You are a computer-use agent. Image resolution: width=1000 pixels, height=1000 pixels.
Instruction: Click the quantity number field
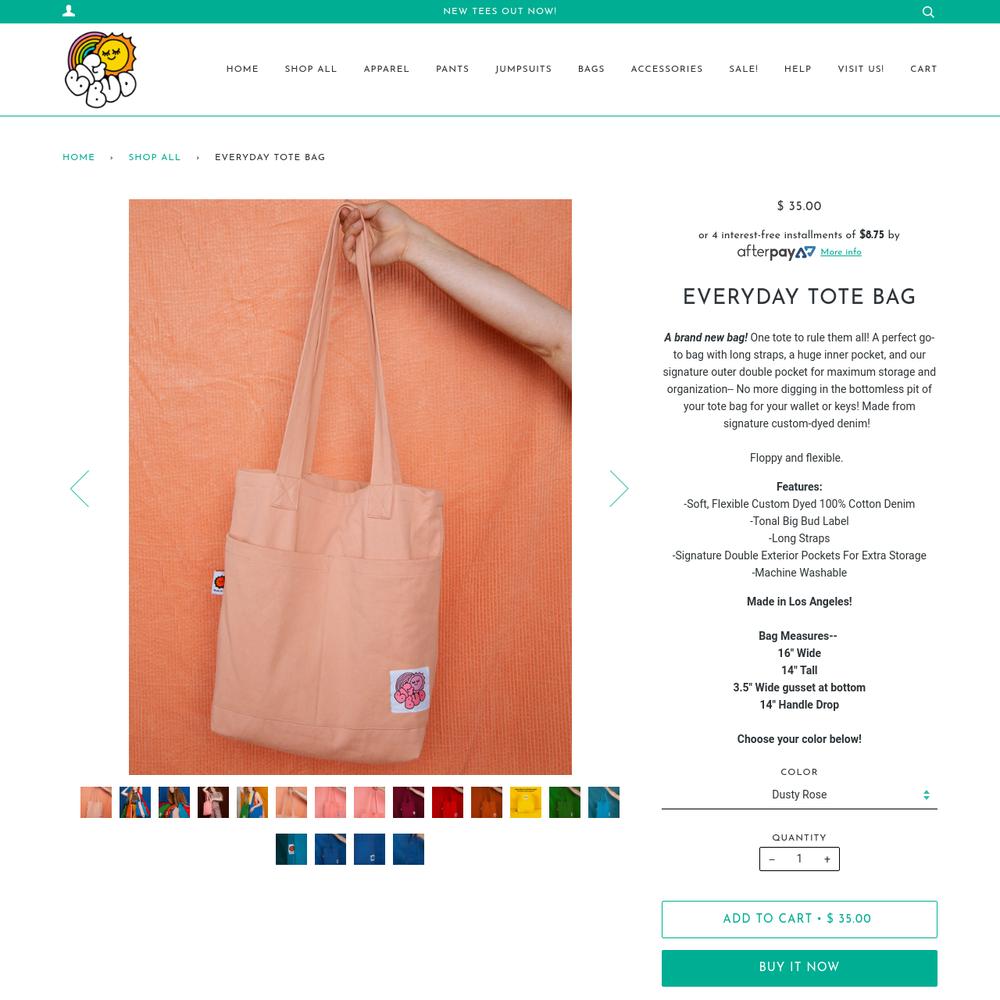799,859
